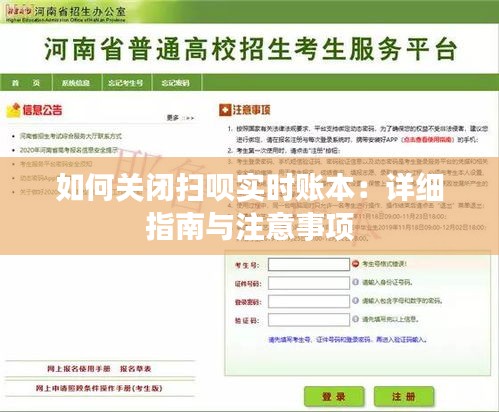
Task: Click the 河南省招生办公室 logo icon
Action: pos(19,11)
